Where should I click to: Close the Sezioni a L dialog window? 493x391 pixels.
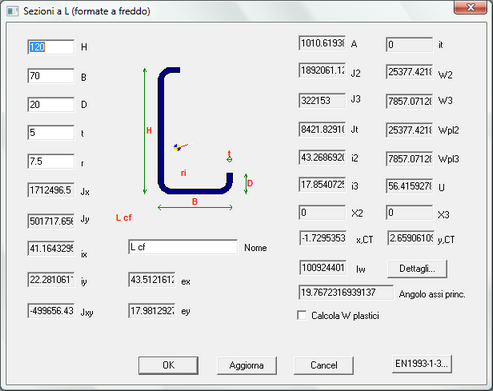tap(470, 7)
